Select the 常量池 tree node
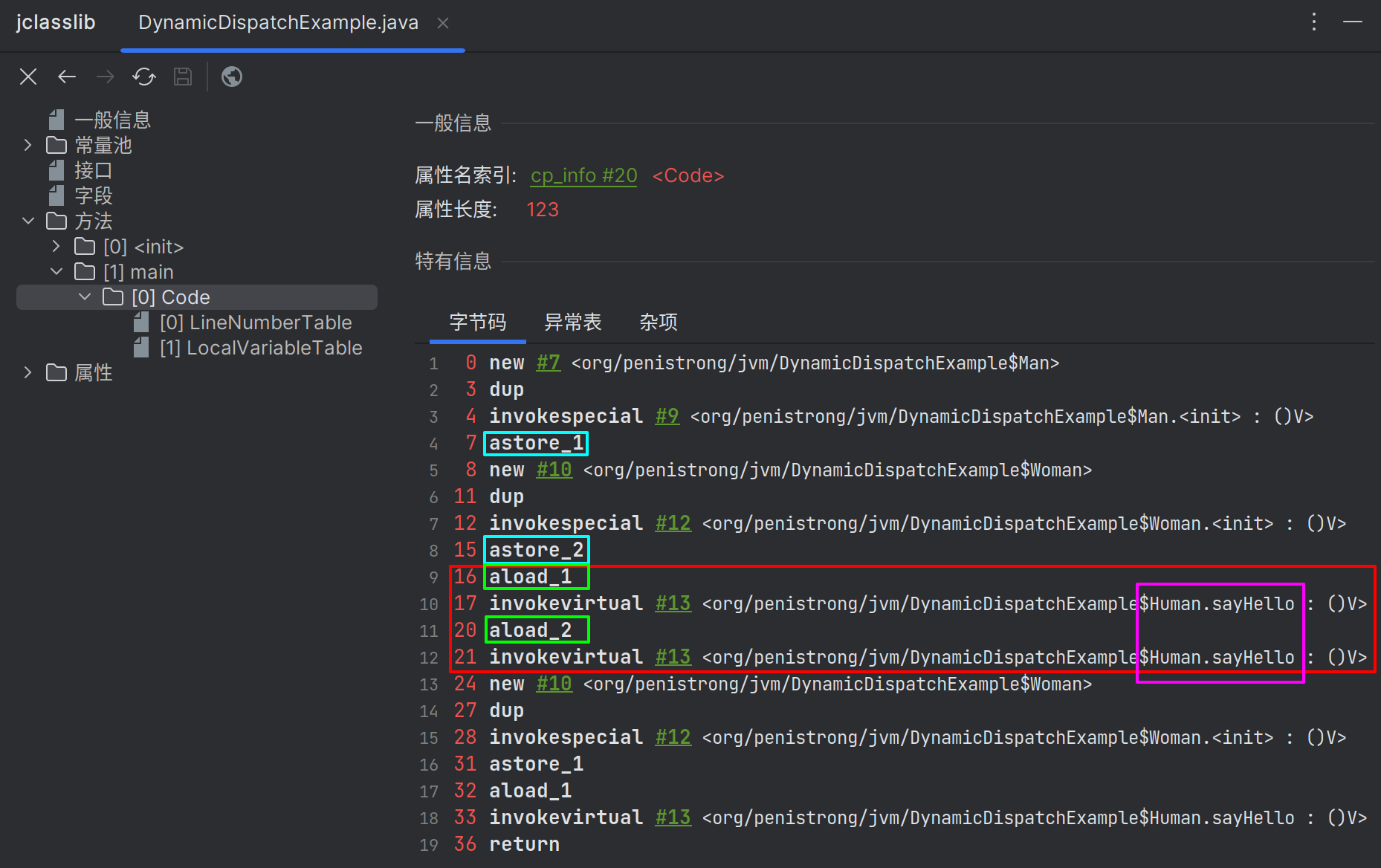Viewport: 1381px width, 868px height. pyautogui.click(x=103, y=145)
